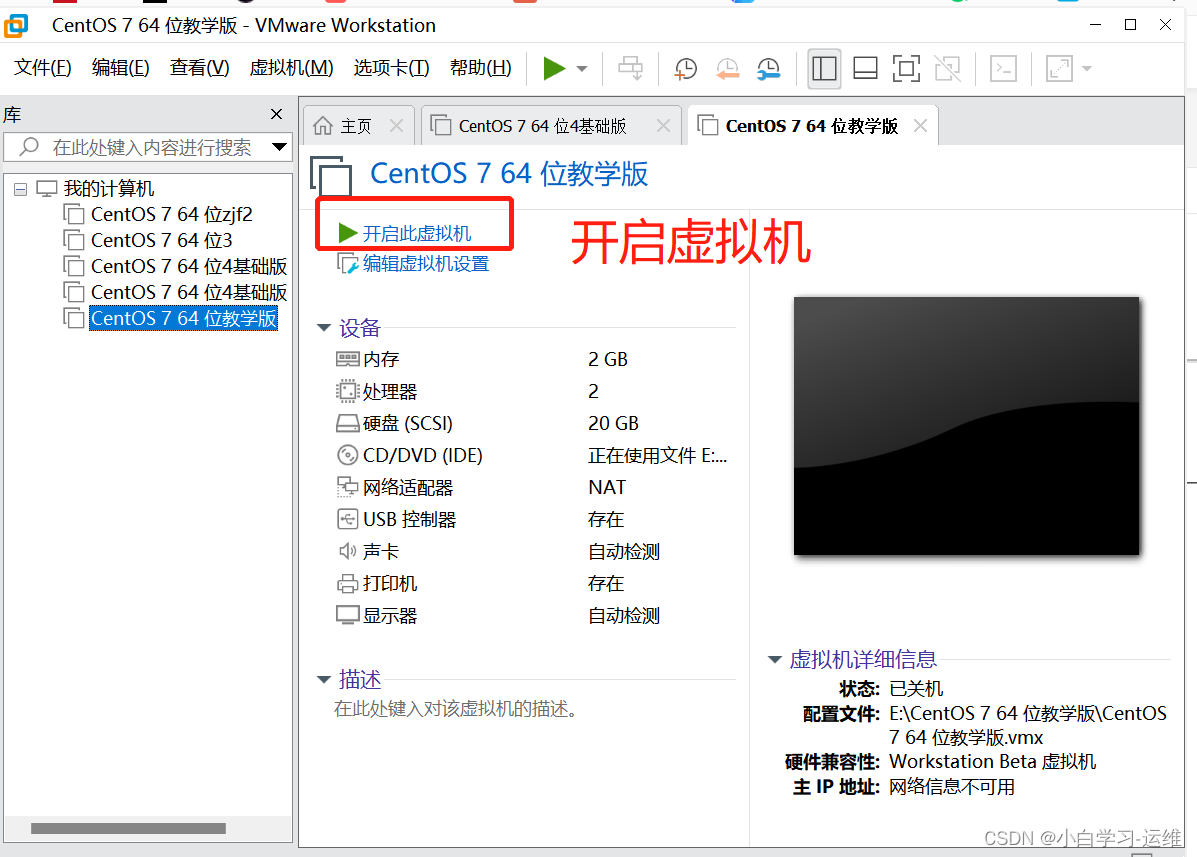Open the 帮助(H) menu
This screenshot has height=857, width=1197.
tap(481, 68)
